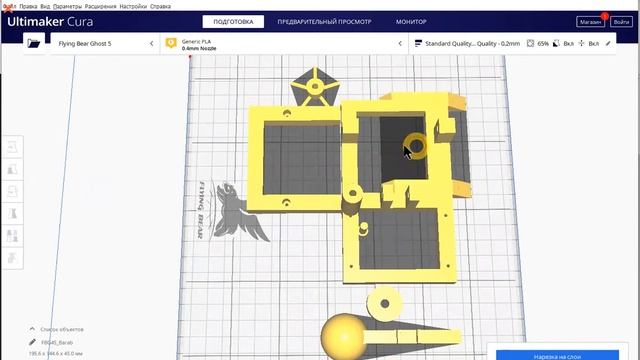The image size is (640, 360).
Task: Click the pencil icon beside FBG45_Barab
Action: tap(32, 342)
